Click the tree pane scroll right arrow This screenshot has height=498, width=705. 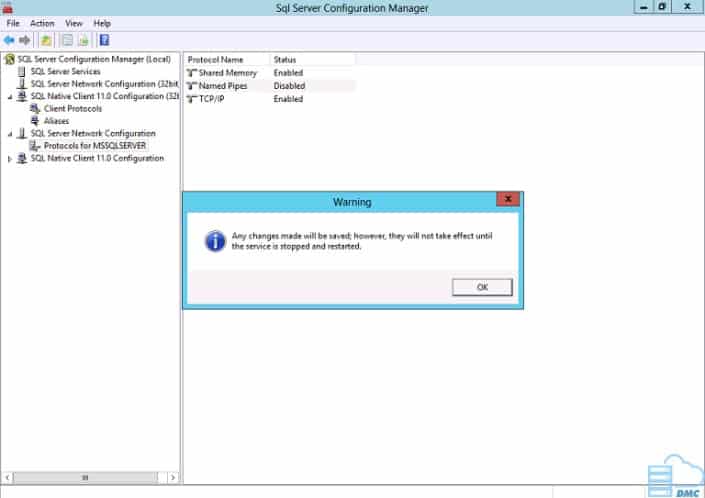[173, 477]
